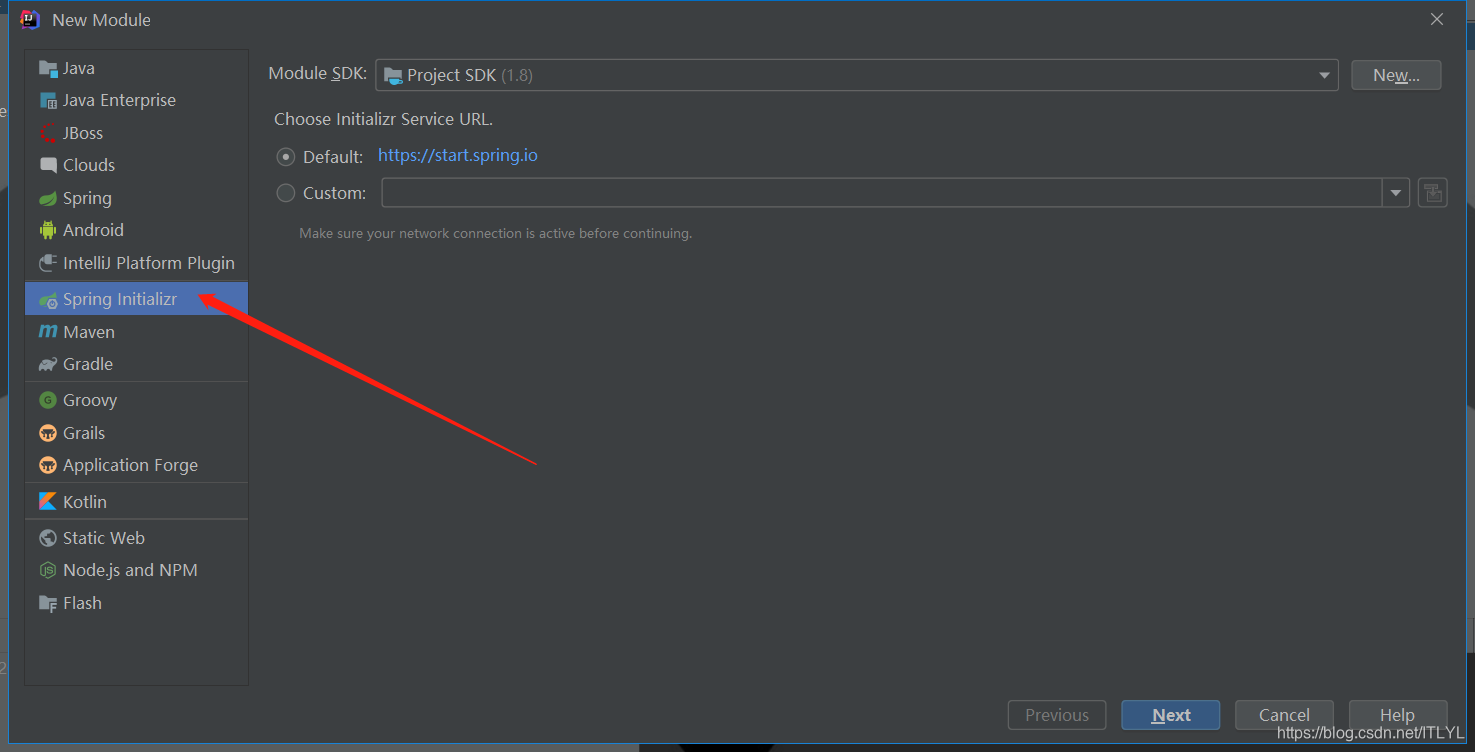1475x752 pixels.
Task: Click the IntelliJ logo in title bar
Action: (x=30, y=19)
